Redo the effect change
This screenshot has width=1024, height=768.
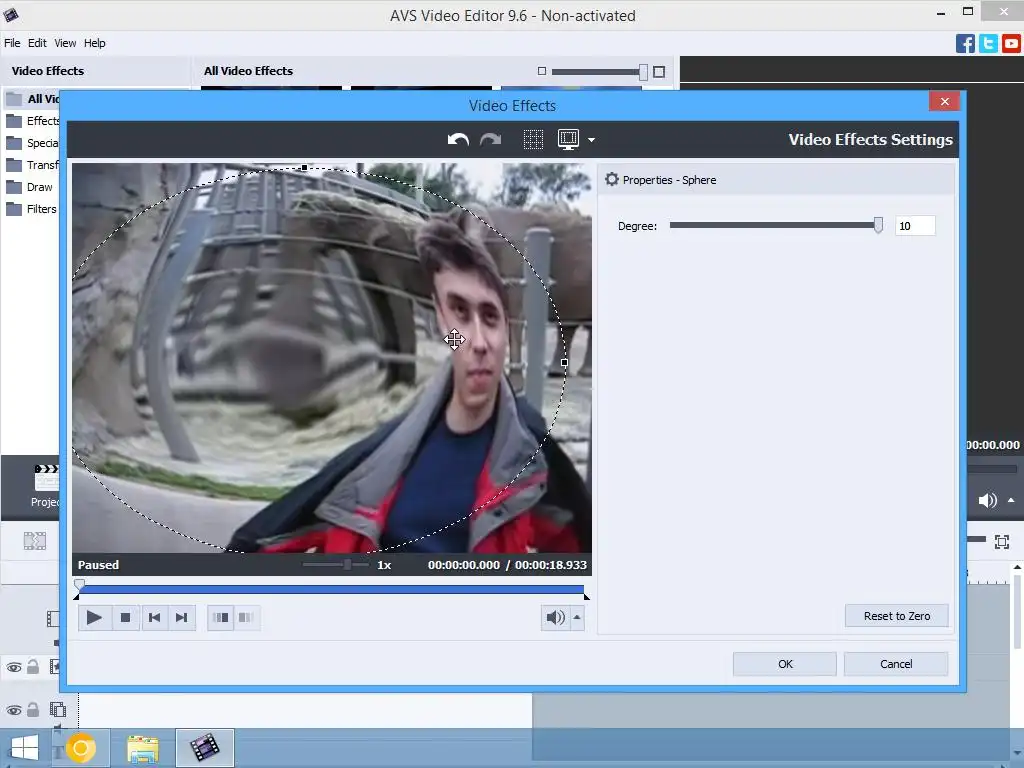[490, 140]
